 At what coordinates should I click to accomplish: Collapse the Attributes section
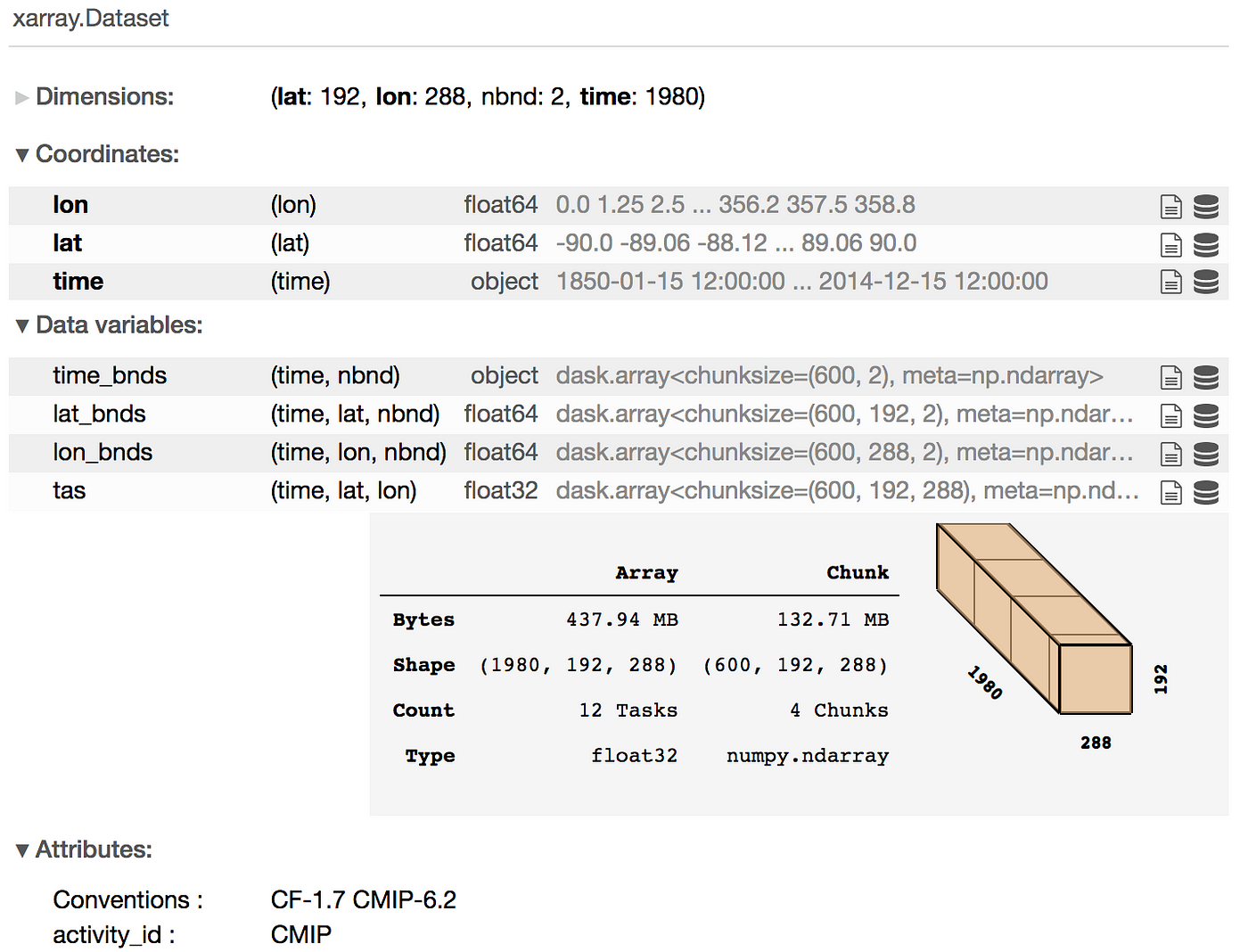coord(84,849)
